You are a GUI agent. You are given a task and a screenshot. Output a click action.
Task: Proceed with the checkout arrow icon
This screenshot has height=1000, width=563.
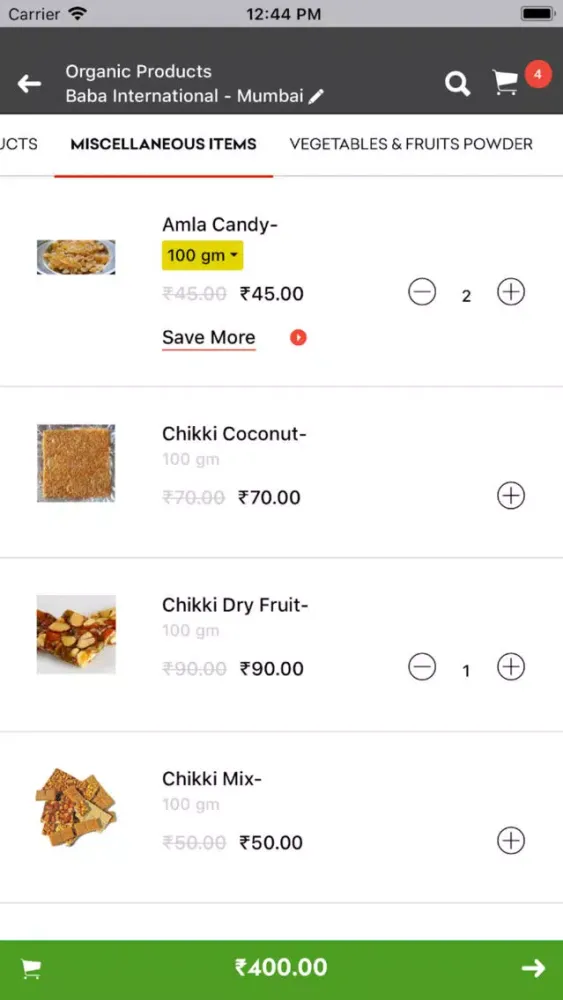(533, 968)
